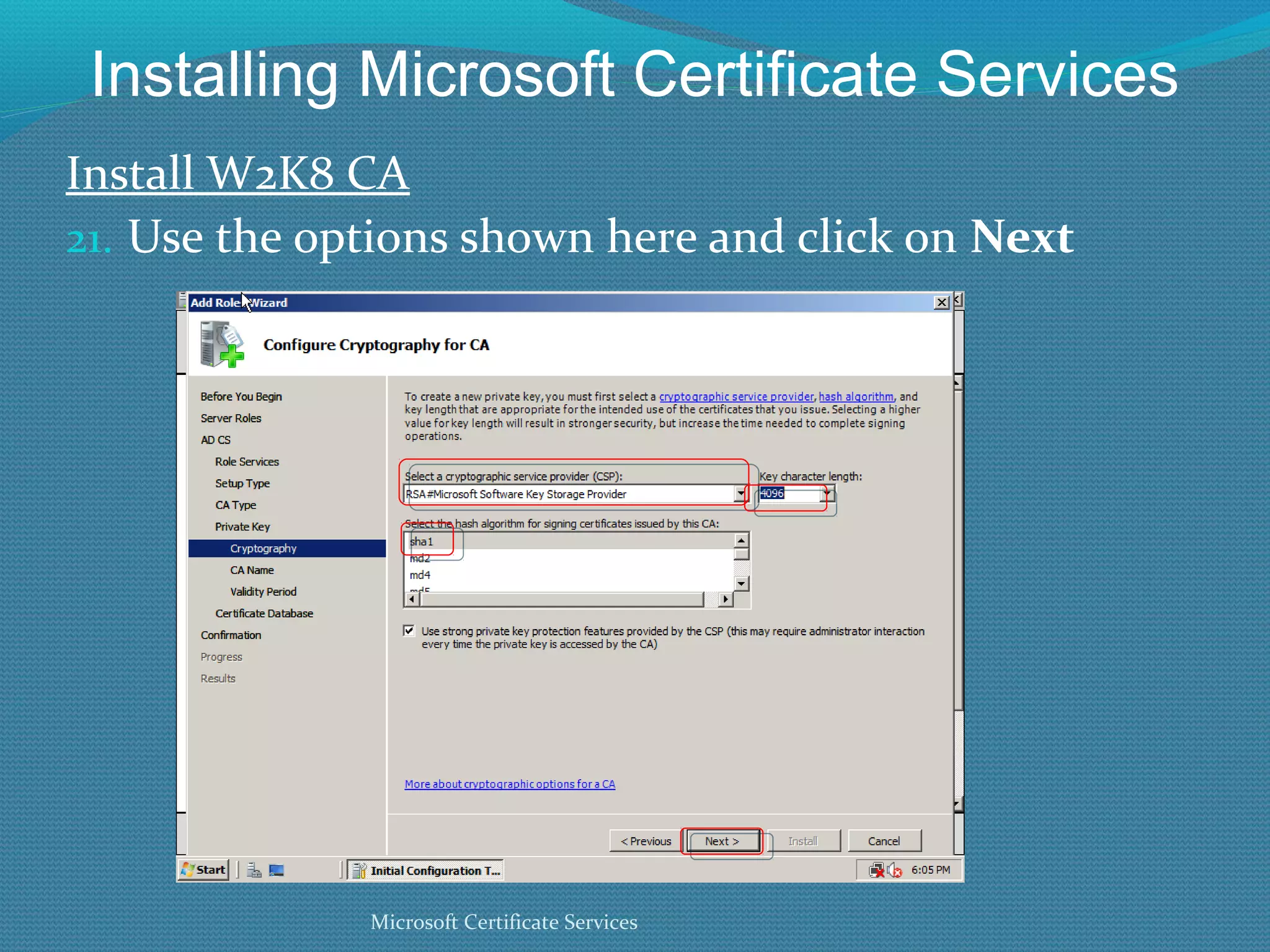Open the cryptographic service provider help link
1270x952 pixels.
point(736,397)
